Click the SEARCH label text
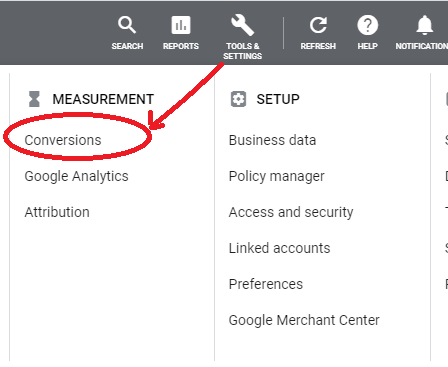This screenshot has height=367, width=448. click(127, 46)
